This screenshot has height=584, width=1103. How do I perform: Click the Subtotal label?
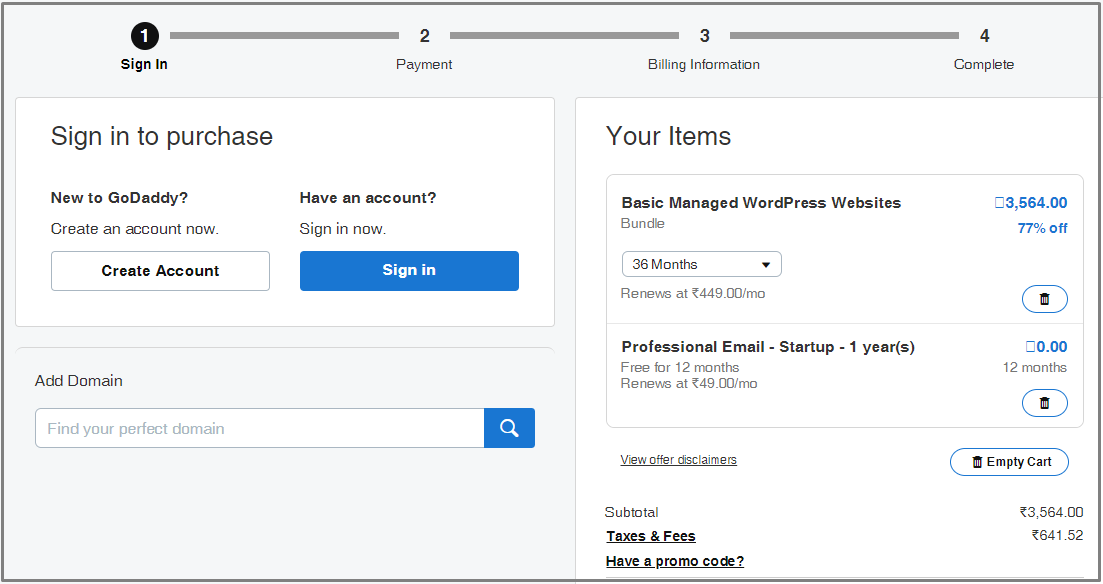click(632, 512)
